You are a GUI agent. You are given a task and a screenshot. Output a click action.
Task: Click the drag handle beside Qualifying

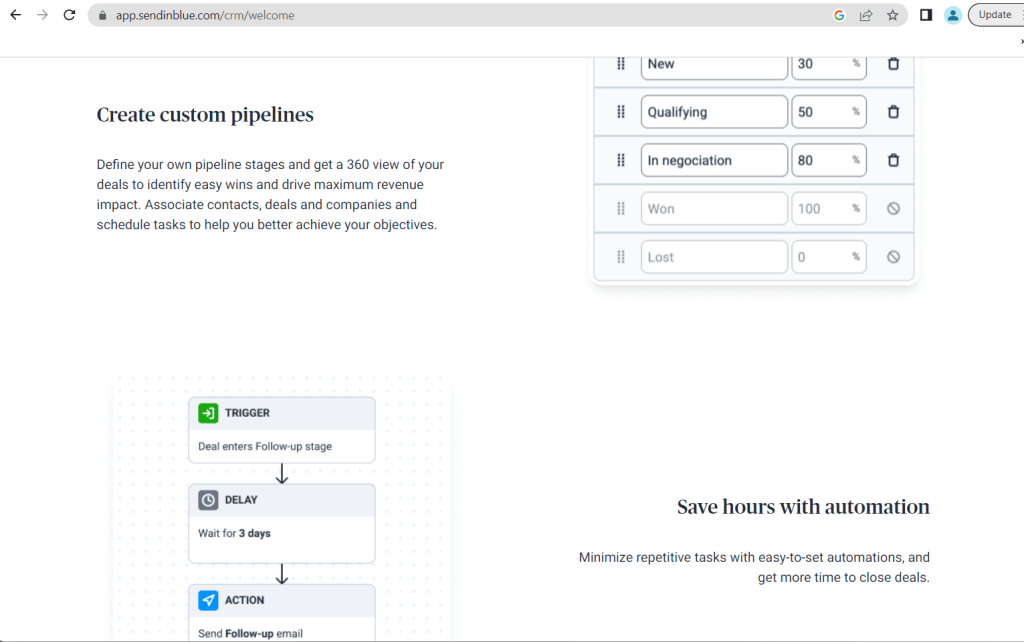620,112
